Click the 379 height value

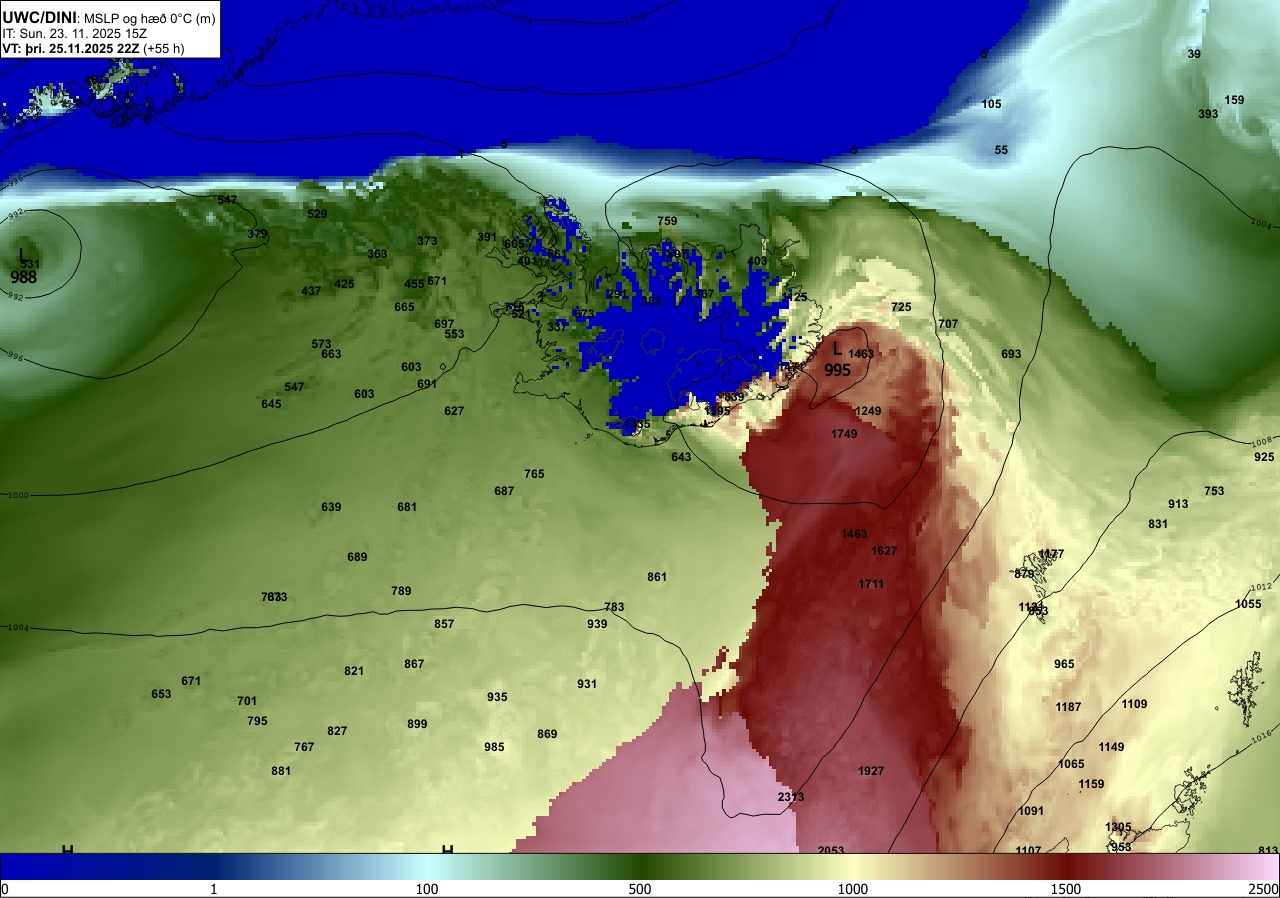[x=257, y=234]
